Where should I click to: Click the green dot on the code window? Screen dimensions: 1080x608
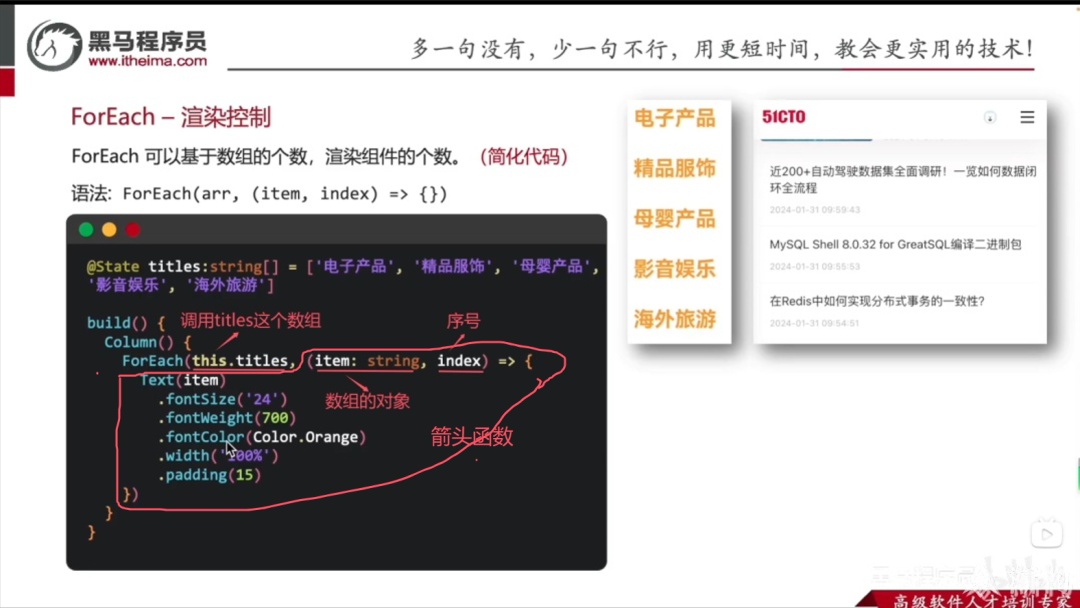pos(86,229)
